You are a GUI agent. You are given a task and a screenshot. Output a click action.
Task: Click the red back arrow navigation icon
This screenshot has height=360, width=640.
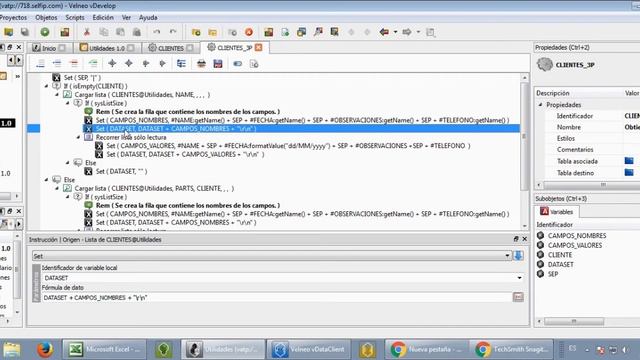[x=384, y=32]
